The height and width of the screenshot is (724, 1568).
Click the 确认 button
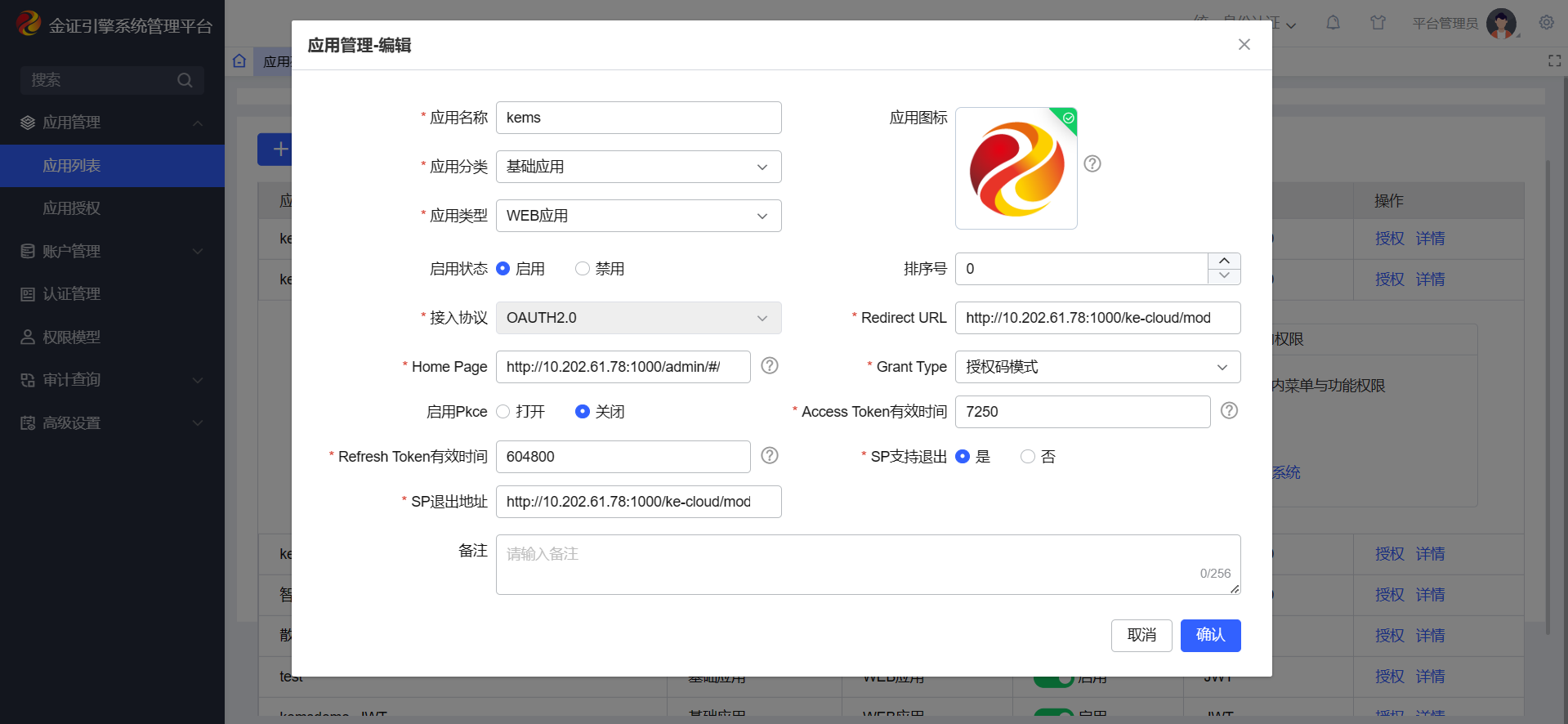(x=1211, y=636)
